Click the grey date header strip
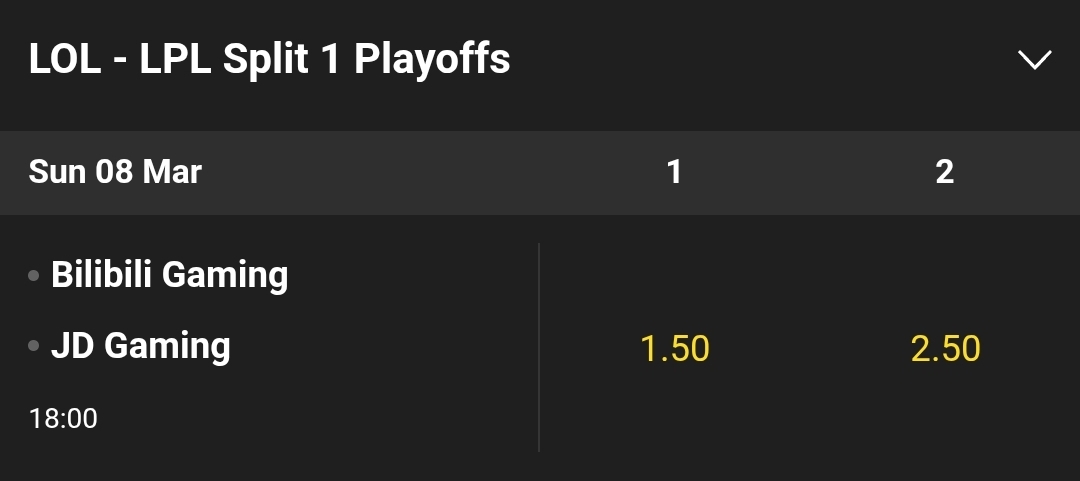The height and width of the screenshot is (481, 1080). 540,172
